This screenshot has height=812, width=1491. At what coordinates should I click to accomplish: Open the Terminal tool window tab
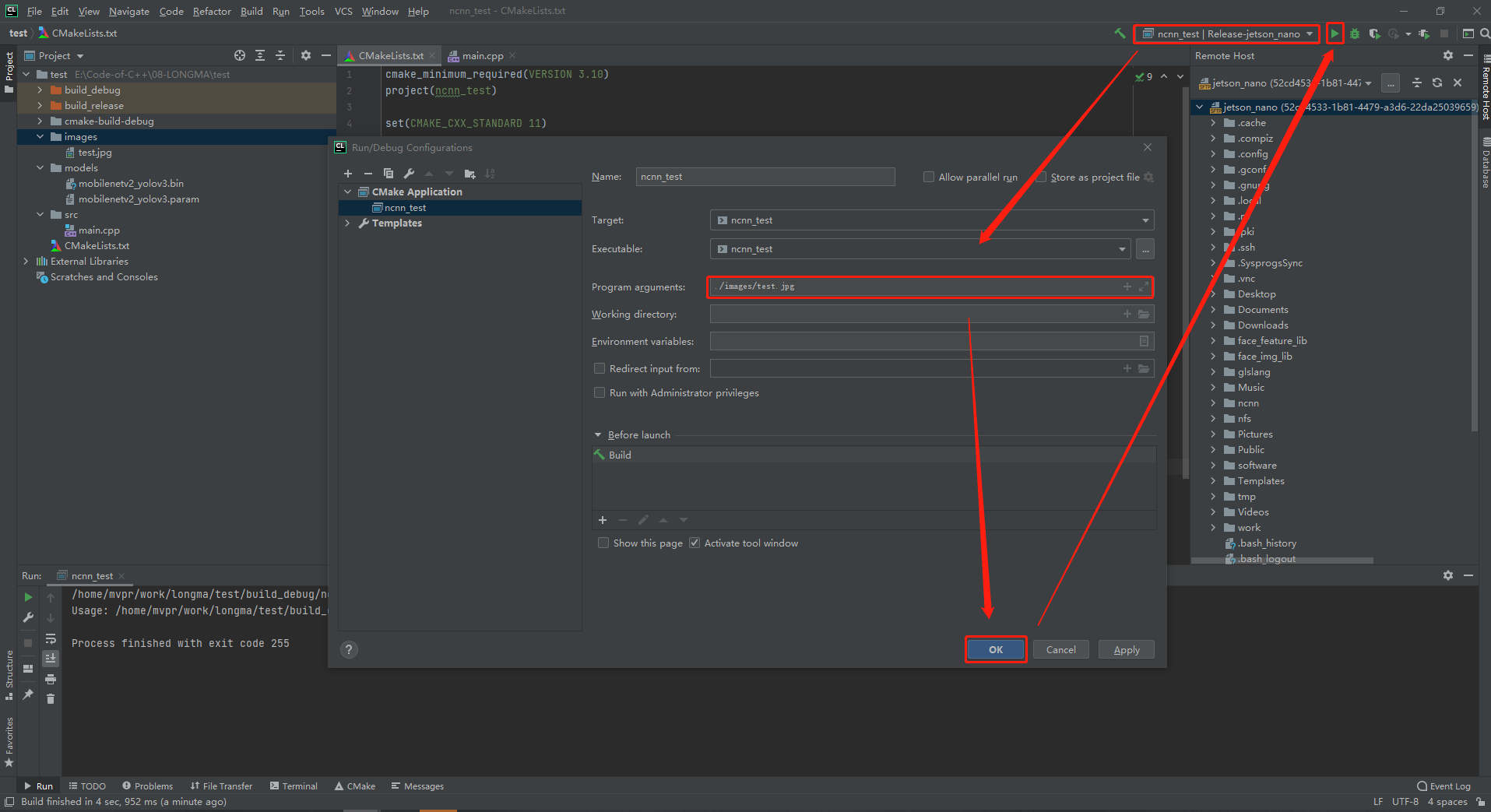point(294,786)
